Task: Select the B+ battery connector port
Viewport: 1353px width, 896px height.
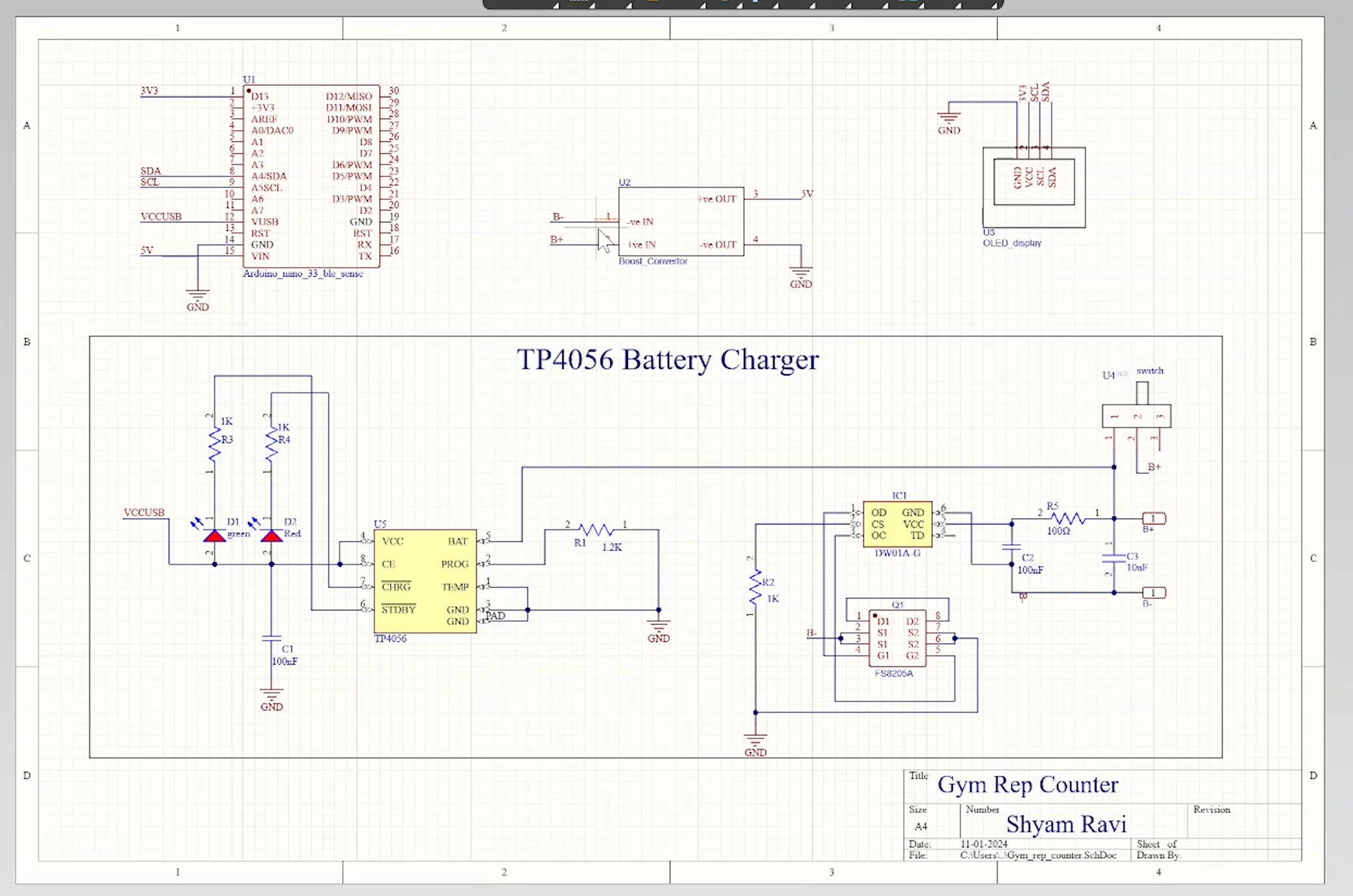Action: (1154, 519)
